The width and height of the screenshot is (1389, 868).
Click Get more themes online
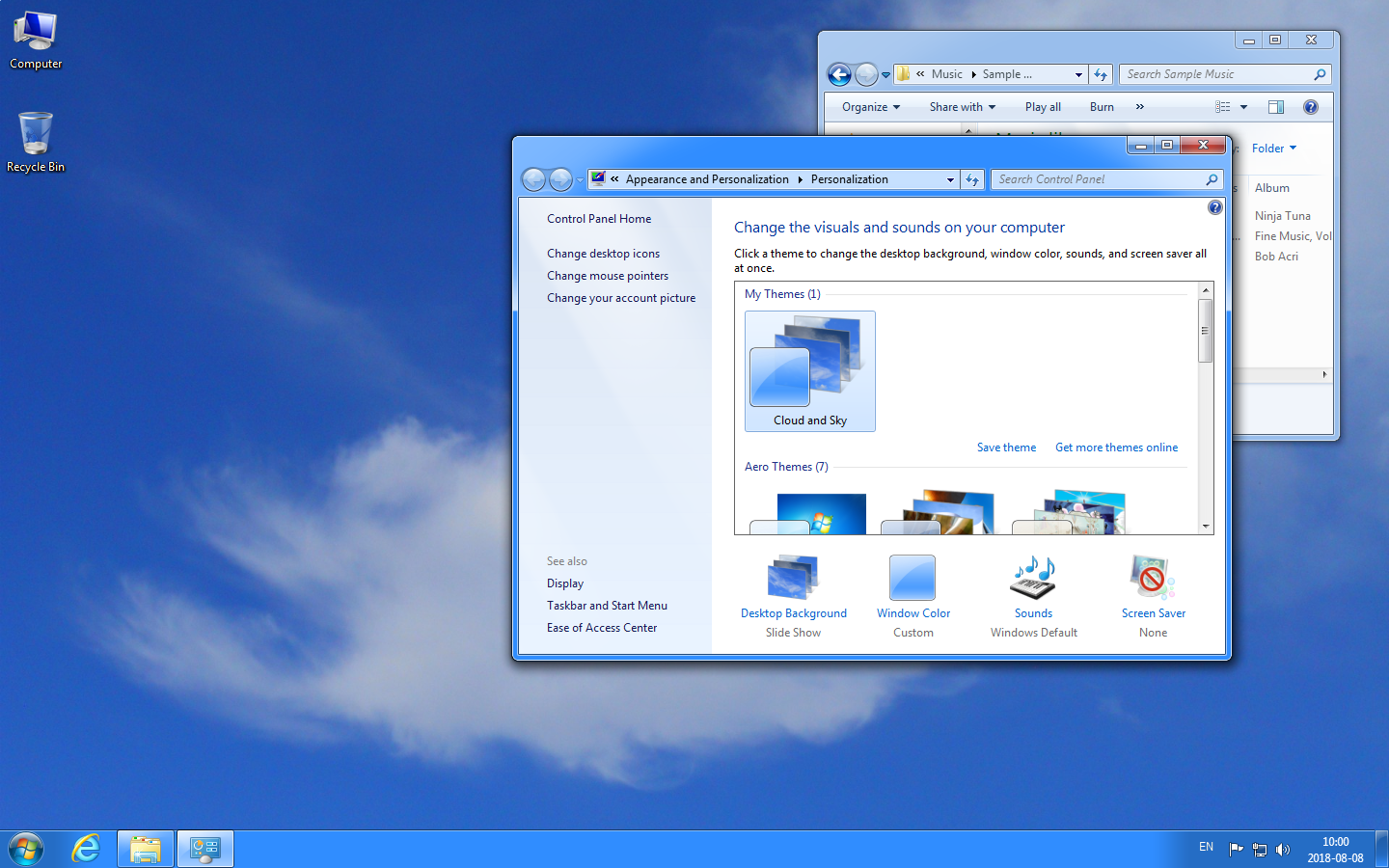1116,447
